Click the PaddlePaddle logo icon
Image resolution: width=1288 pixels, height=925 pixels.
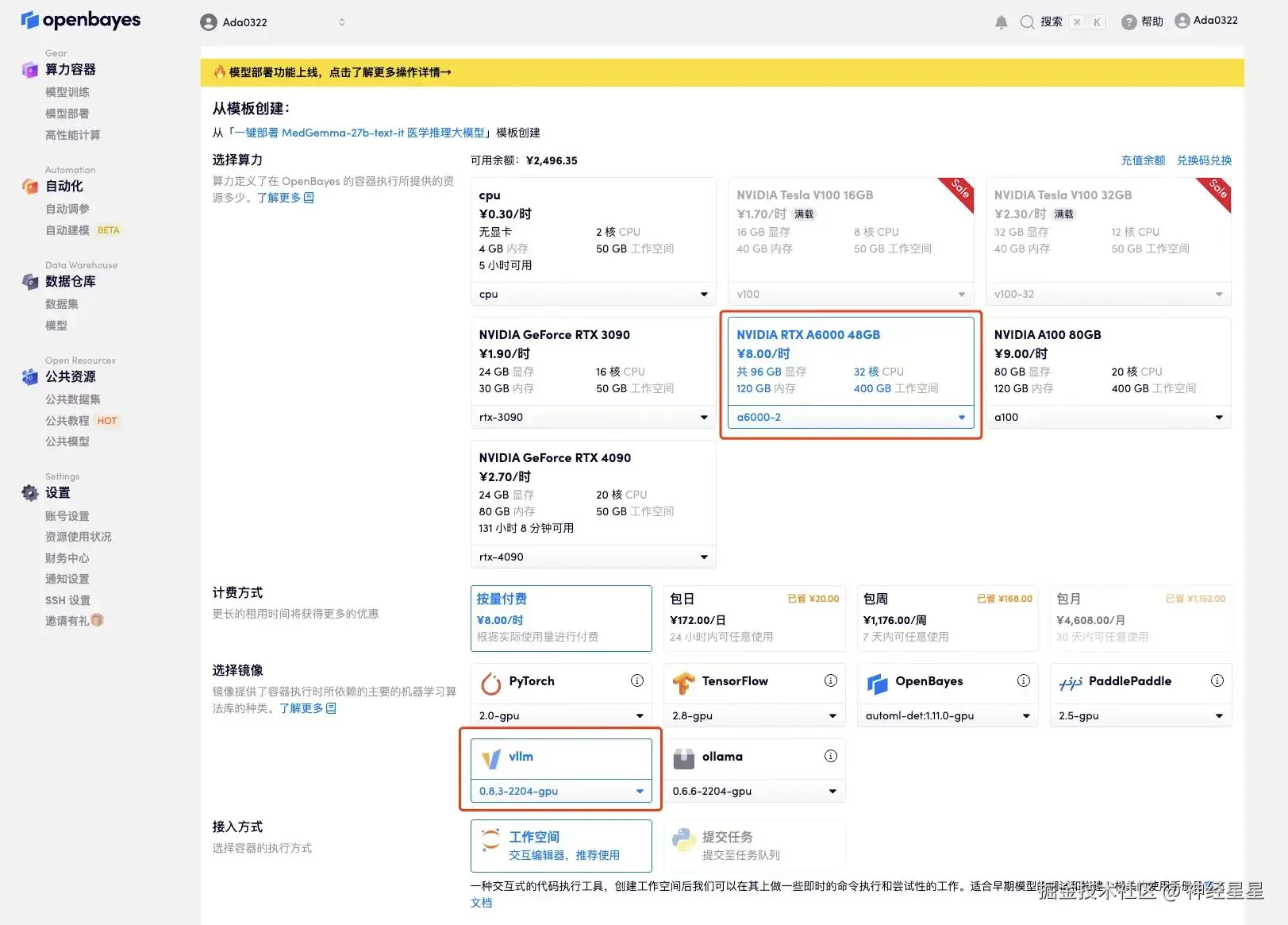pyautogui.click(x=1071, y=683)
